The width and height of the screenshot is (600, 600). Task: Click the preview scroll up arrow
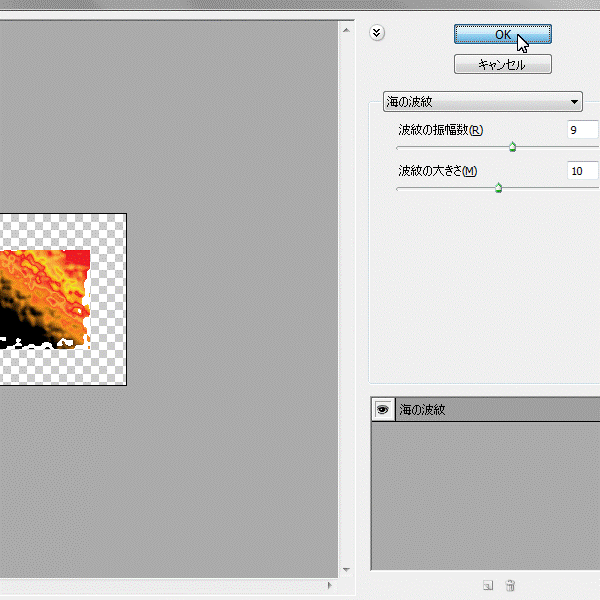pos(346,30)
